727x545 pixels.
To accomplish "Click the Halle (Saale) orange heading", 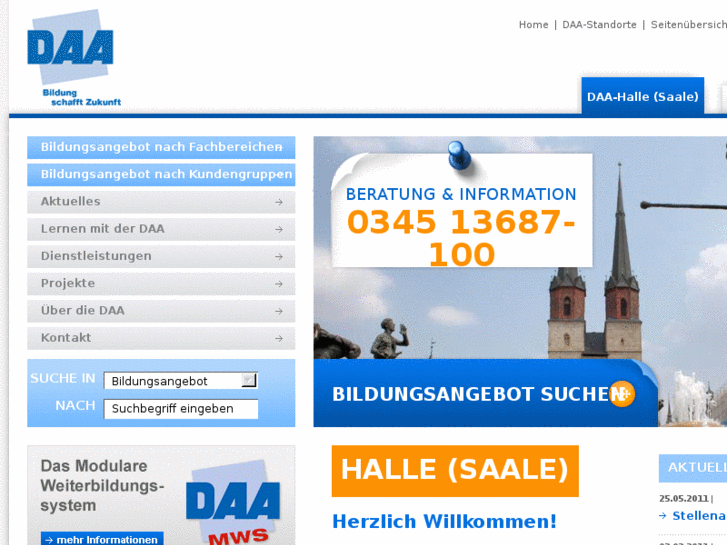I will [455, 471].
